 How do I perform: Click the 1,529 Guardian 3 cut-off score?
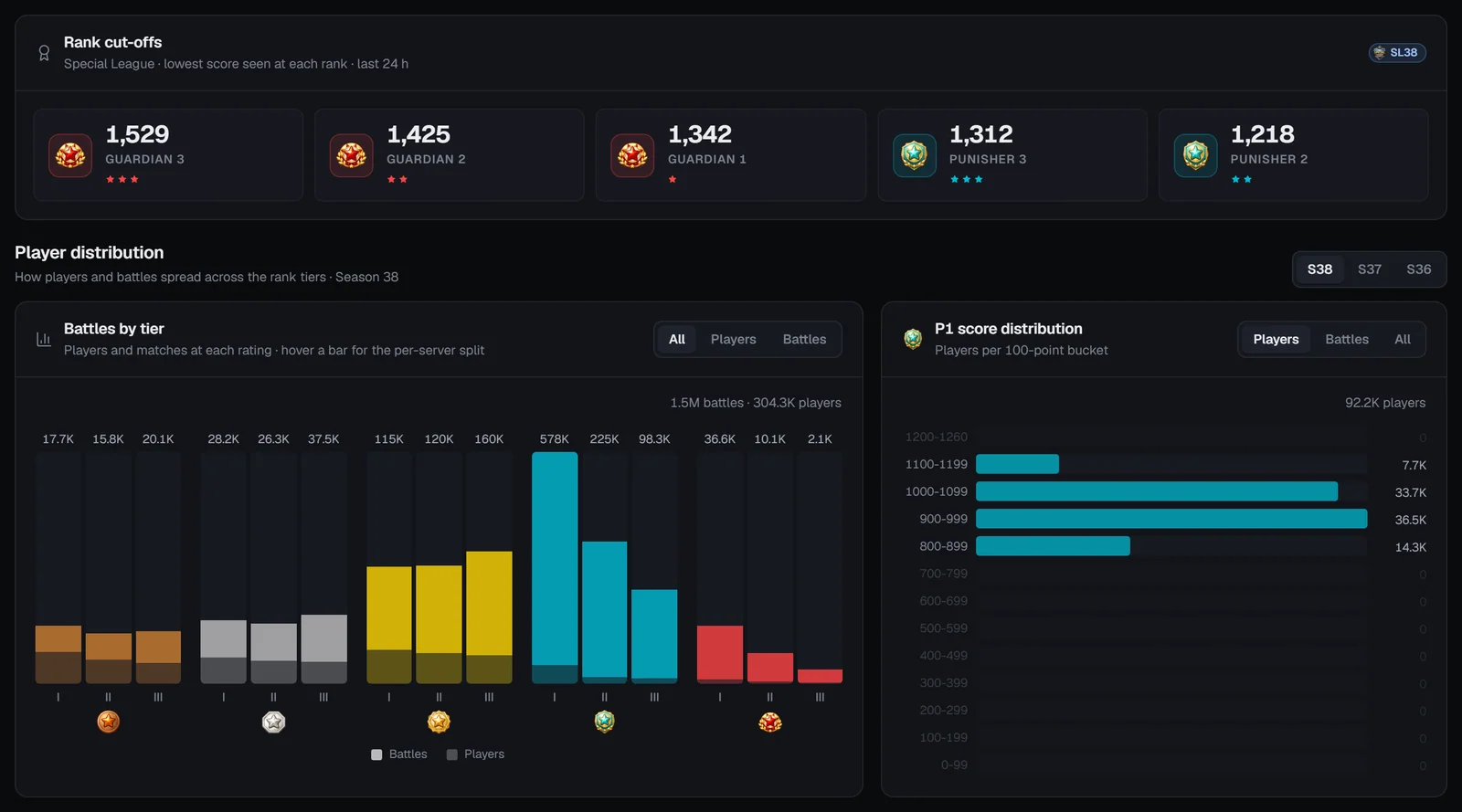(137, 134)
